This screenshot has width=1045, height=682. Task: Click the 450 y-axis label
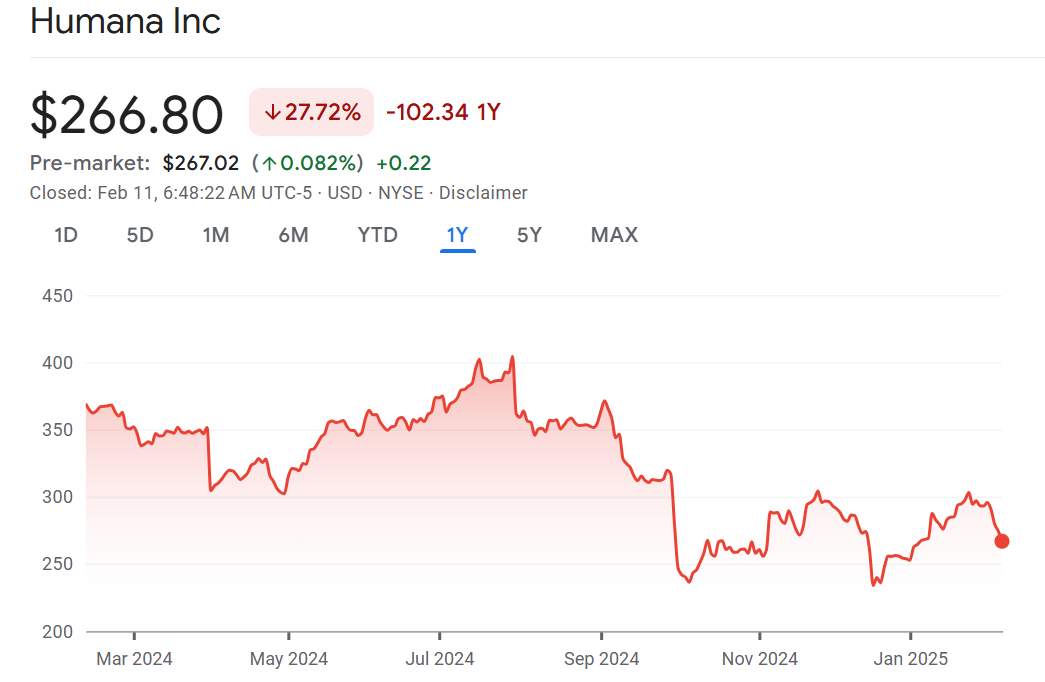tap(57, 296)
